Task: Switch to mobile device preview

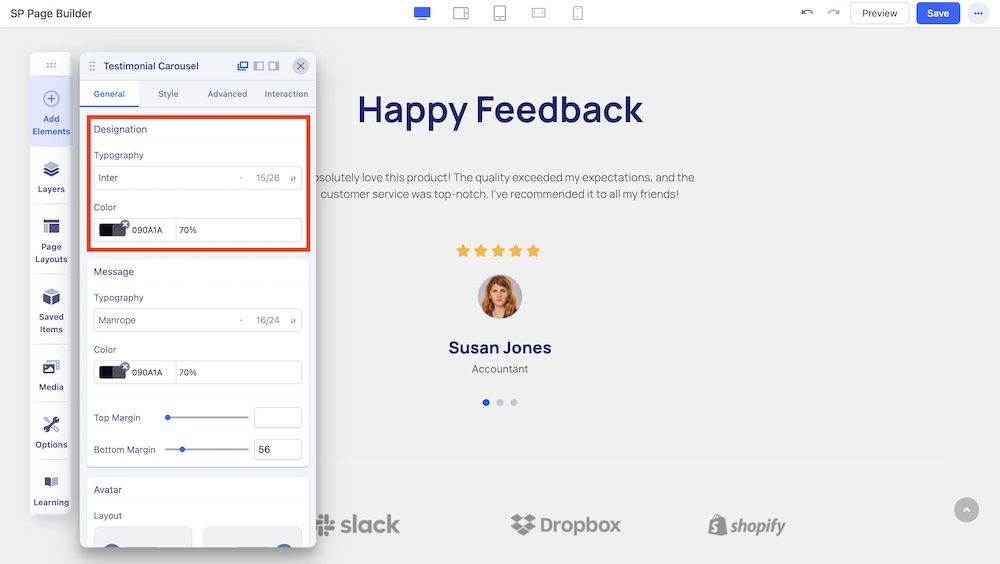Action: (x=577, y=13)
